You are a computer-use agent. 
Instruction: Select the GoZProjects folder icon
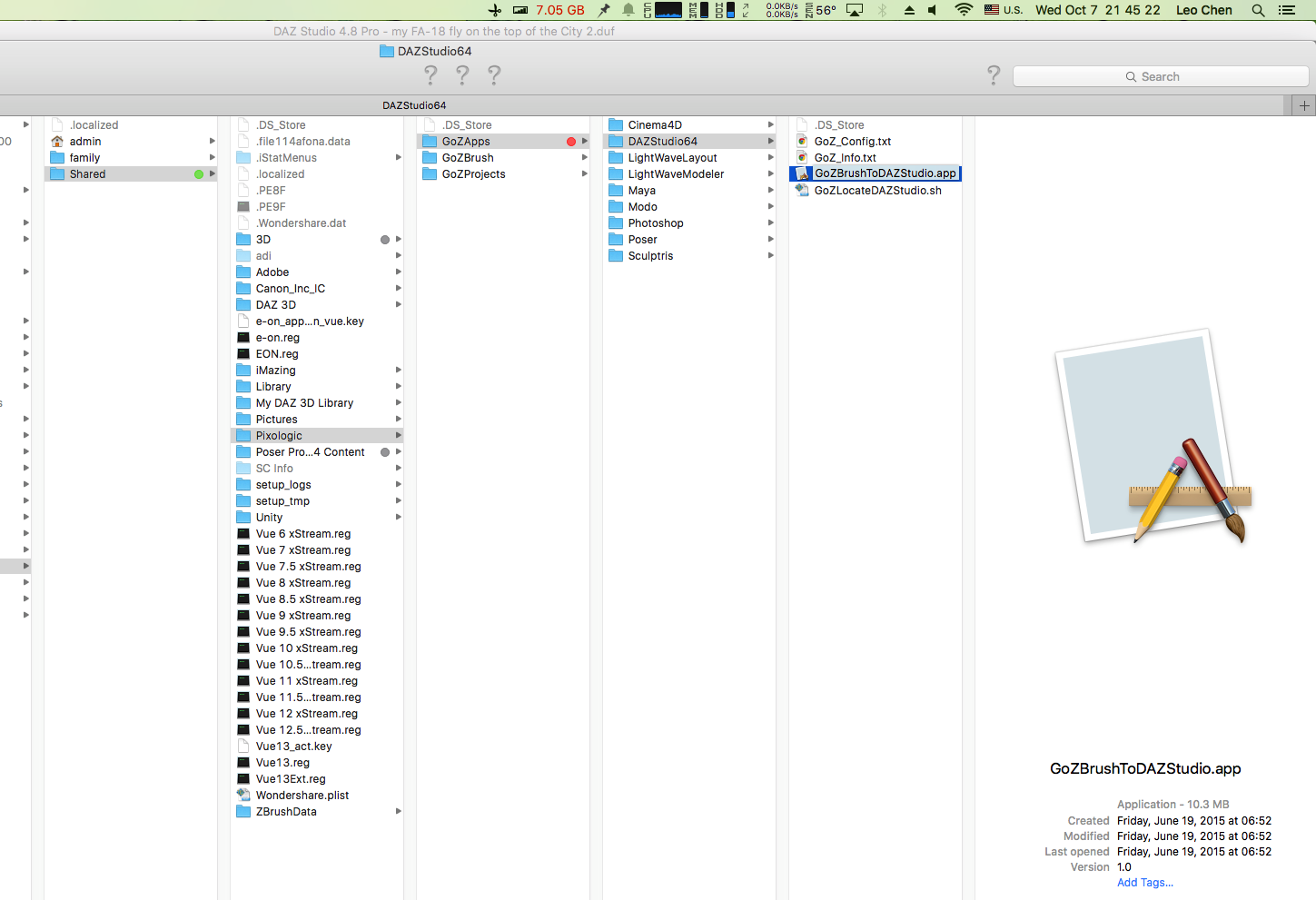pos(430,173)
